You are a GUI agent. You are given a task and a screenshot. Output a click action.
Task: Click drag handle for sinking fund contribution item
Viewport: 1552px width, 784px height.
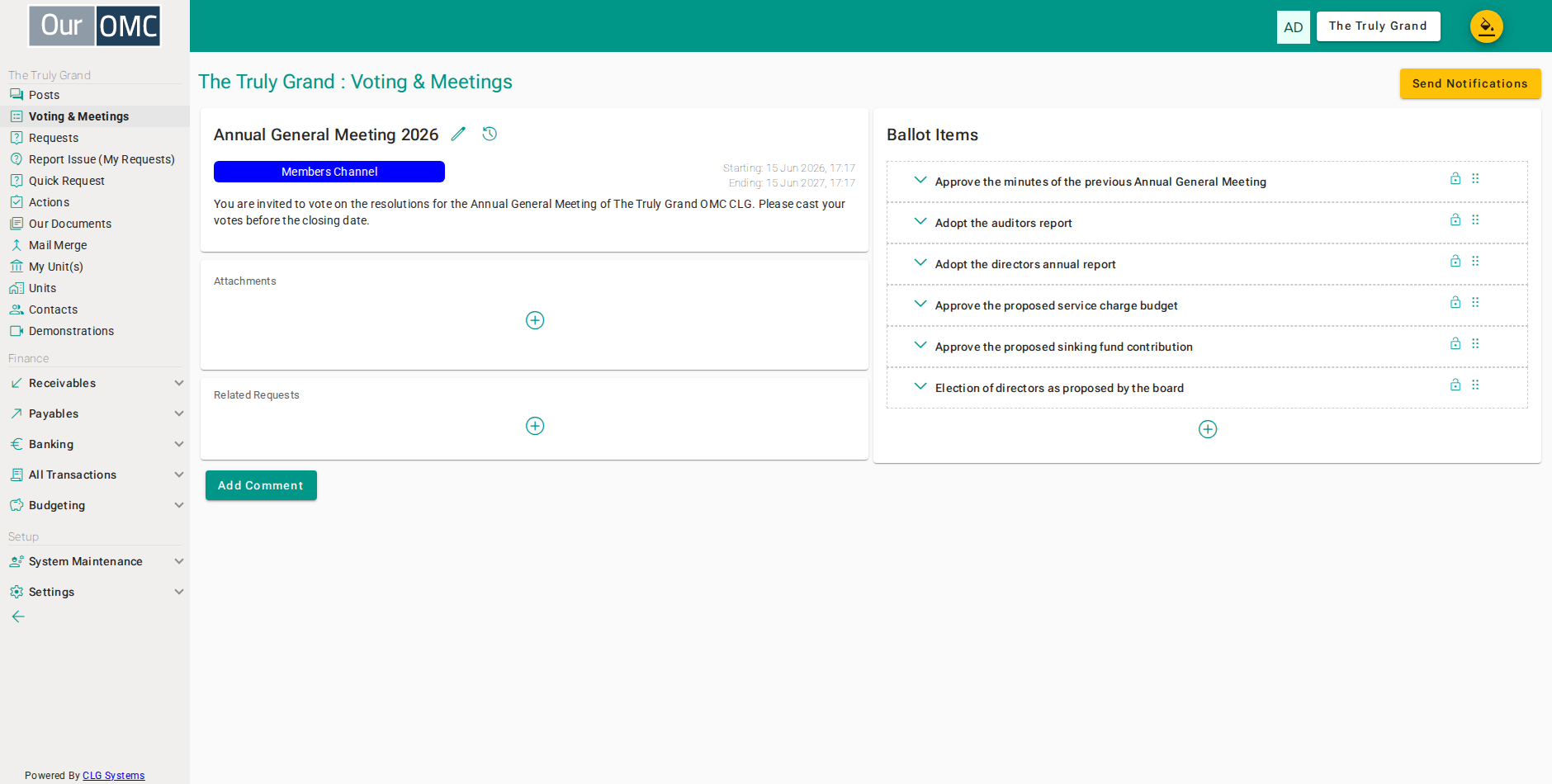click(1475, 343)
